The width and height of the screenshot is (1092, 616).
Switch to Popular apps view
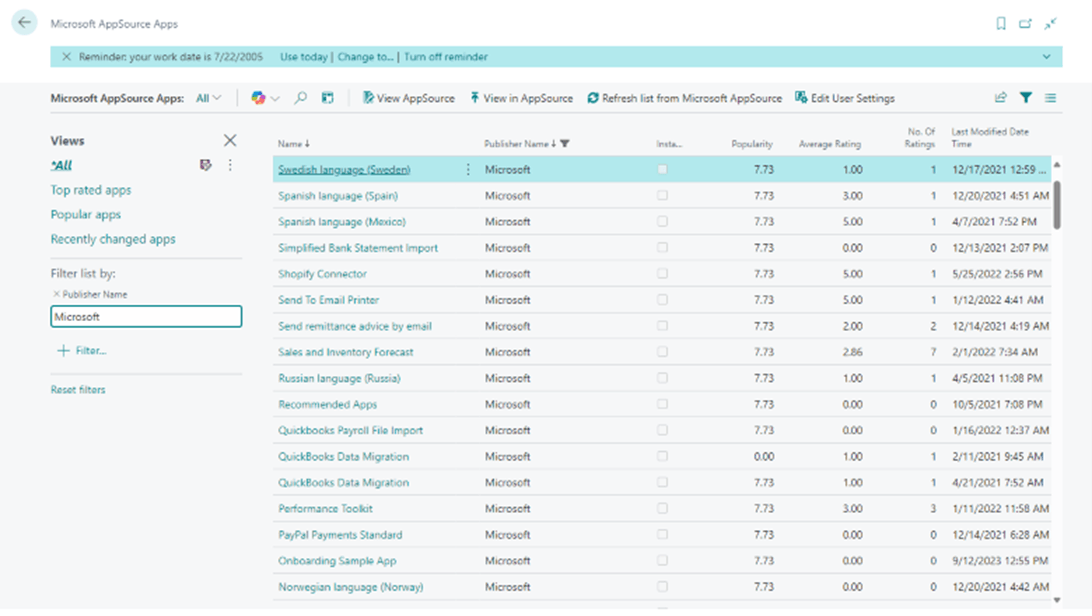[x=86, y=214]
